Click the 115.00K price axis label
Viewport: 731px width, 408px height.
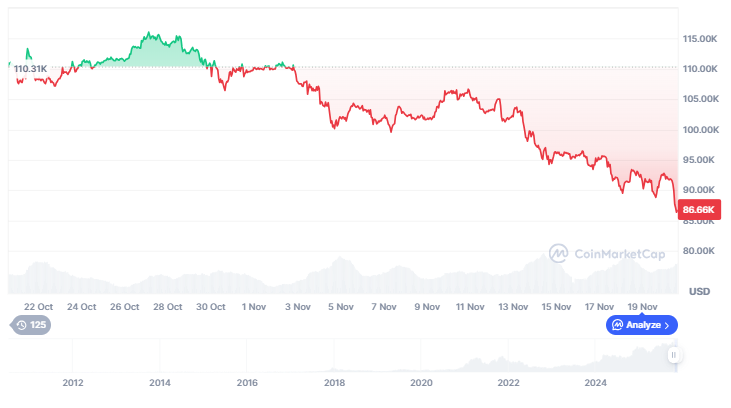click(x=700, y=39)
